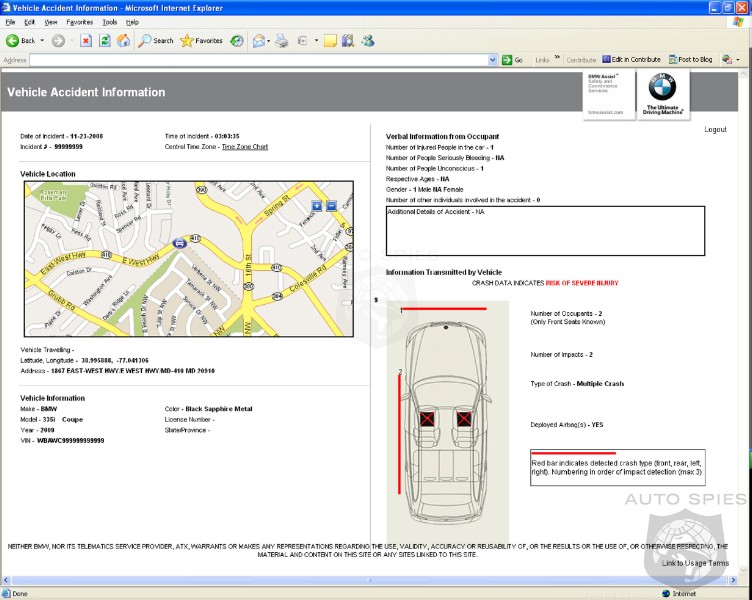Screen dimensions: 752x600
Task: Open the Search toolbar button
Action: coord(156,41)
